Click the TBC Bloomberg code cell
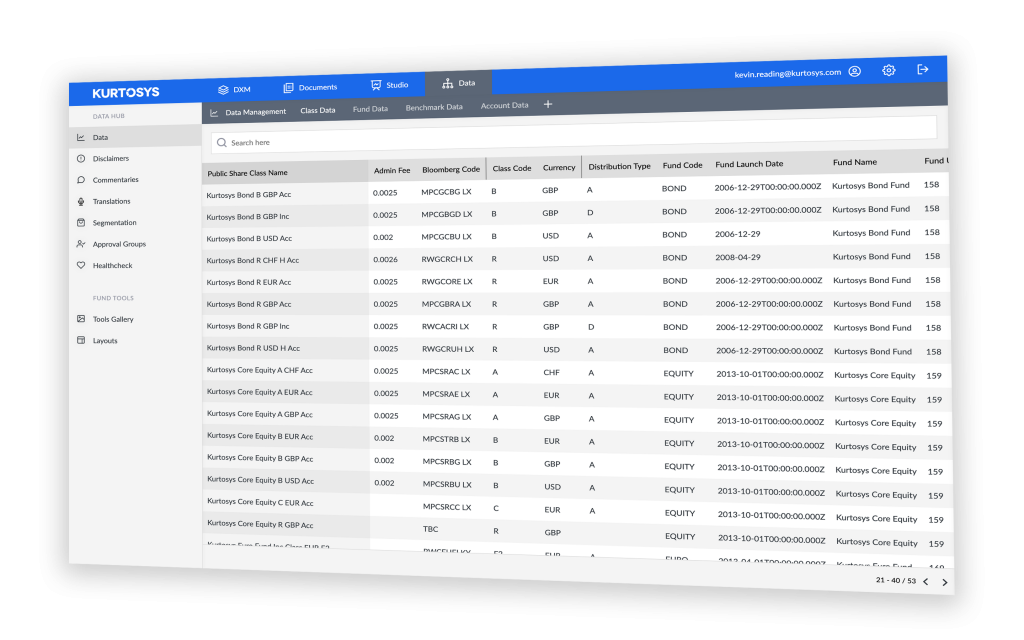Image resolution: width=1024 pixels, height=640 pixels. tap(430, 529)
